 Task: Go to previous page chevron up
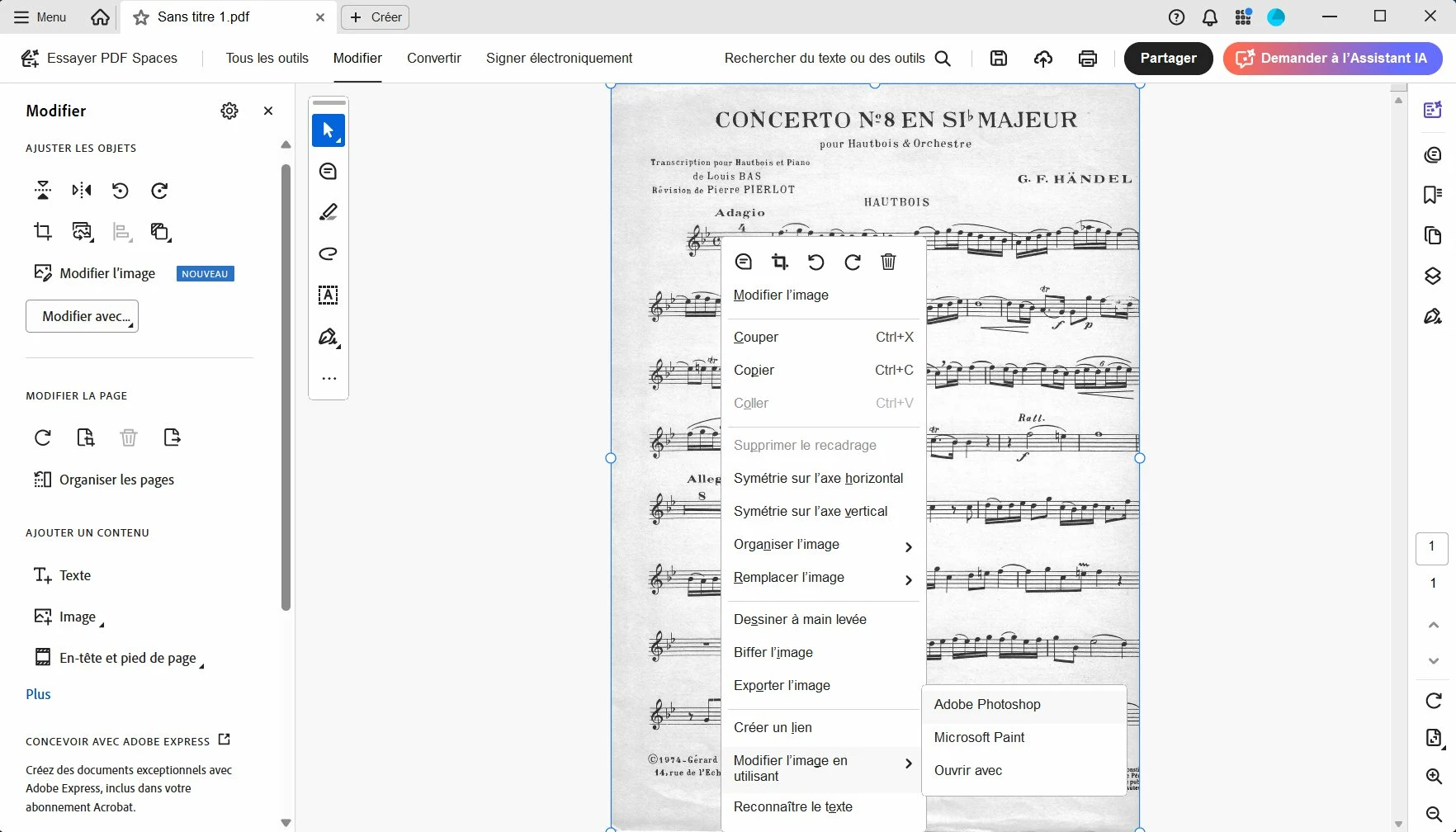click(1434, 625)
